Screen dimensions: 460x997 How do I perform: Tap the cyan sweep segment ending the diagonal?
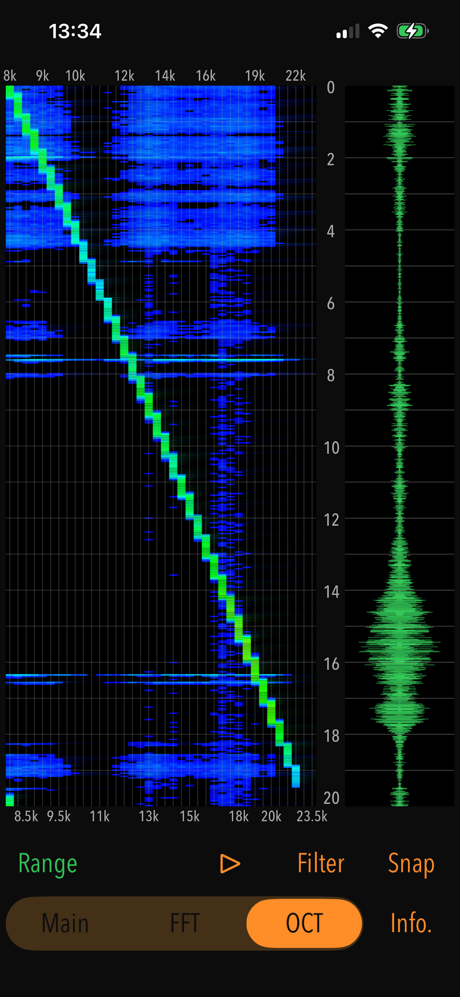point(295,776)
